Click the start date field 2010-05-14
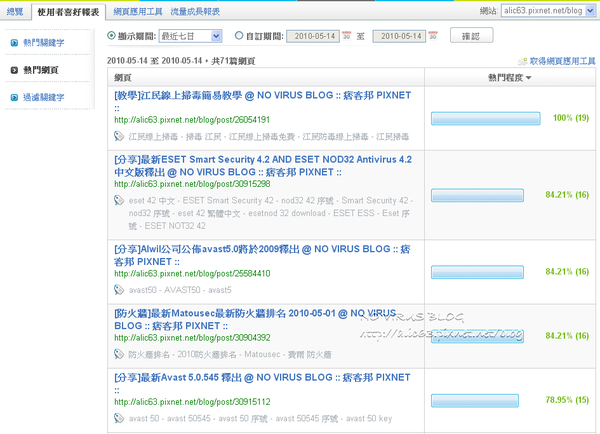 point(313,36)
